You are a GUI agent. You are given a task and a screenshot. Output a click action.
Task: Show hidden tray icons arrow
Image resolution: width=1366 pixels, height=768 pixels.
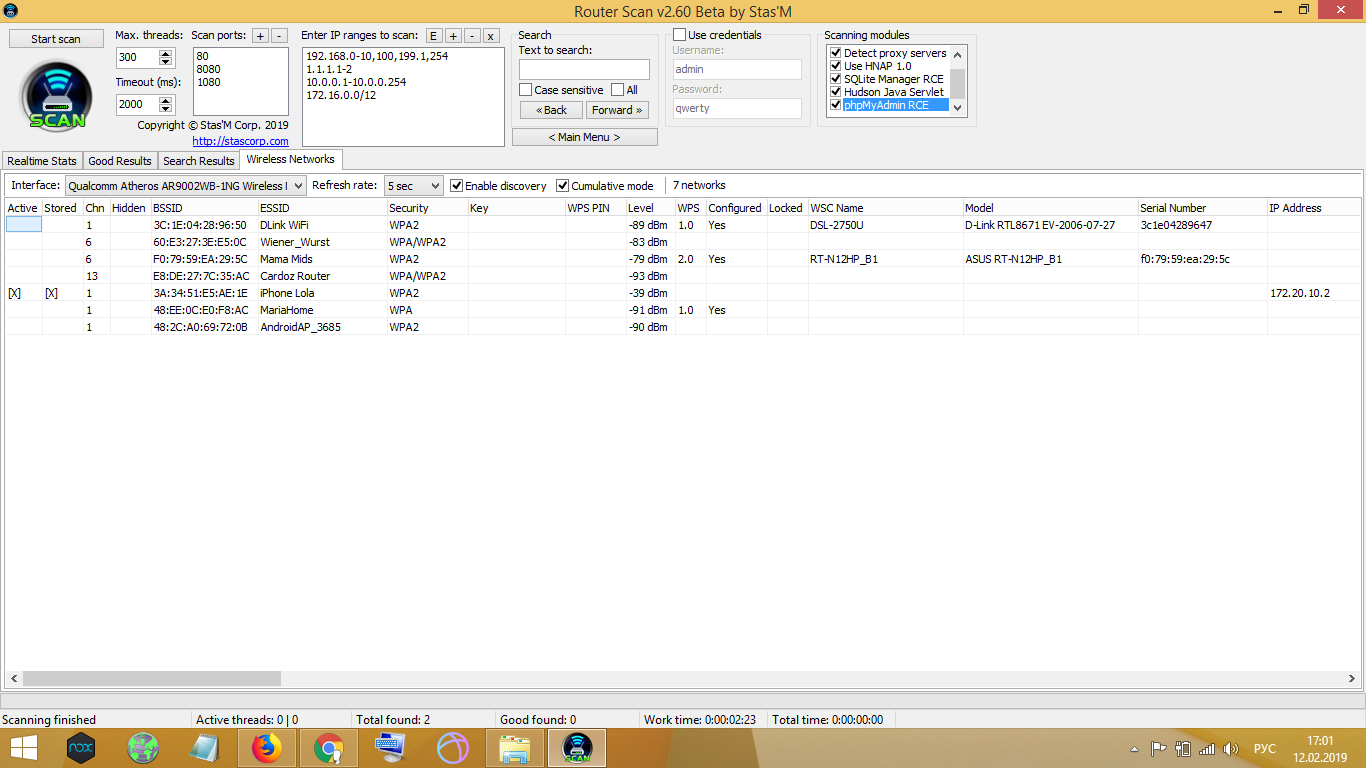(1134, 748)
